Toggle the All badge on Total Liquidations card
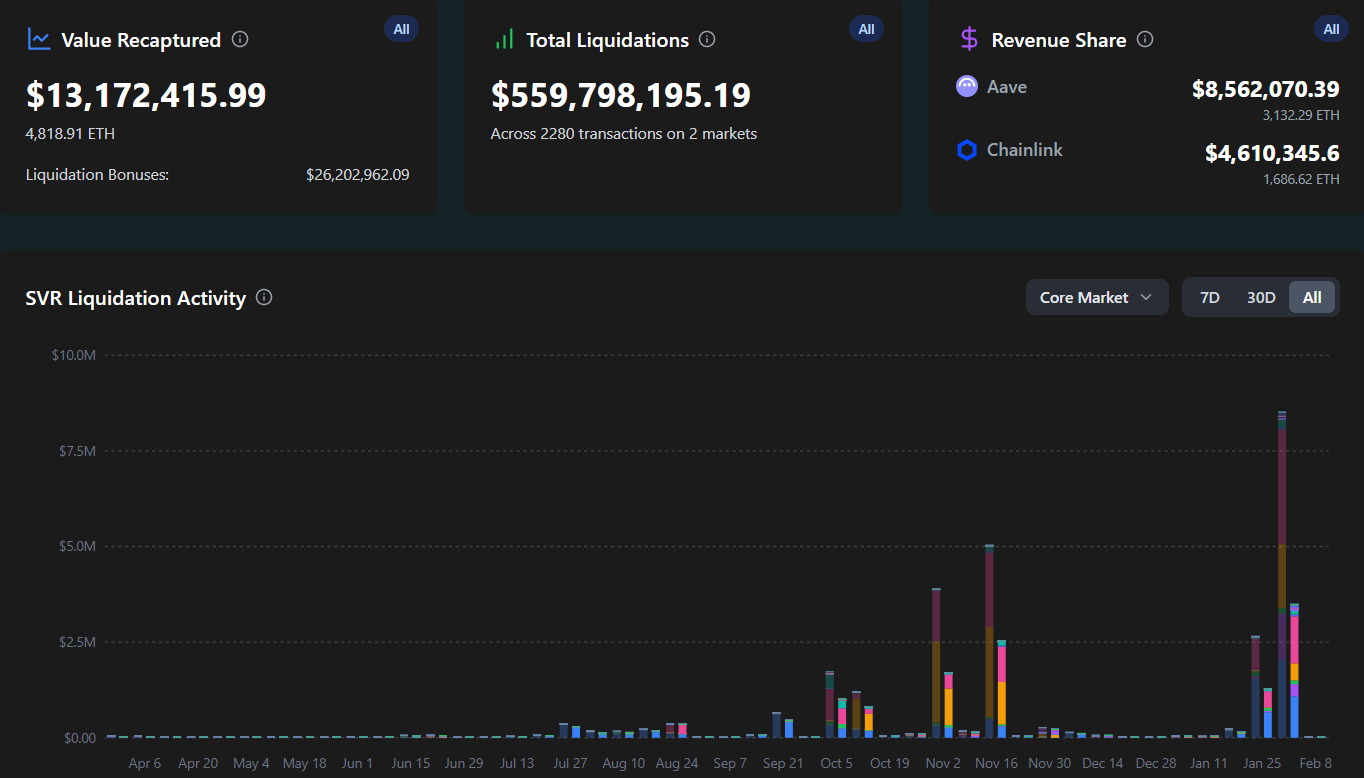Viewport: 1364px width, 778px height. tap(866, 29)
